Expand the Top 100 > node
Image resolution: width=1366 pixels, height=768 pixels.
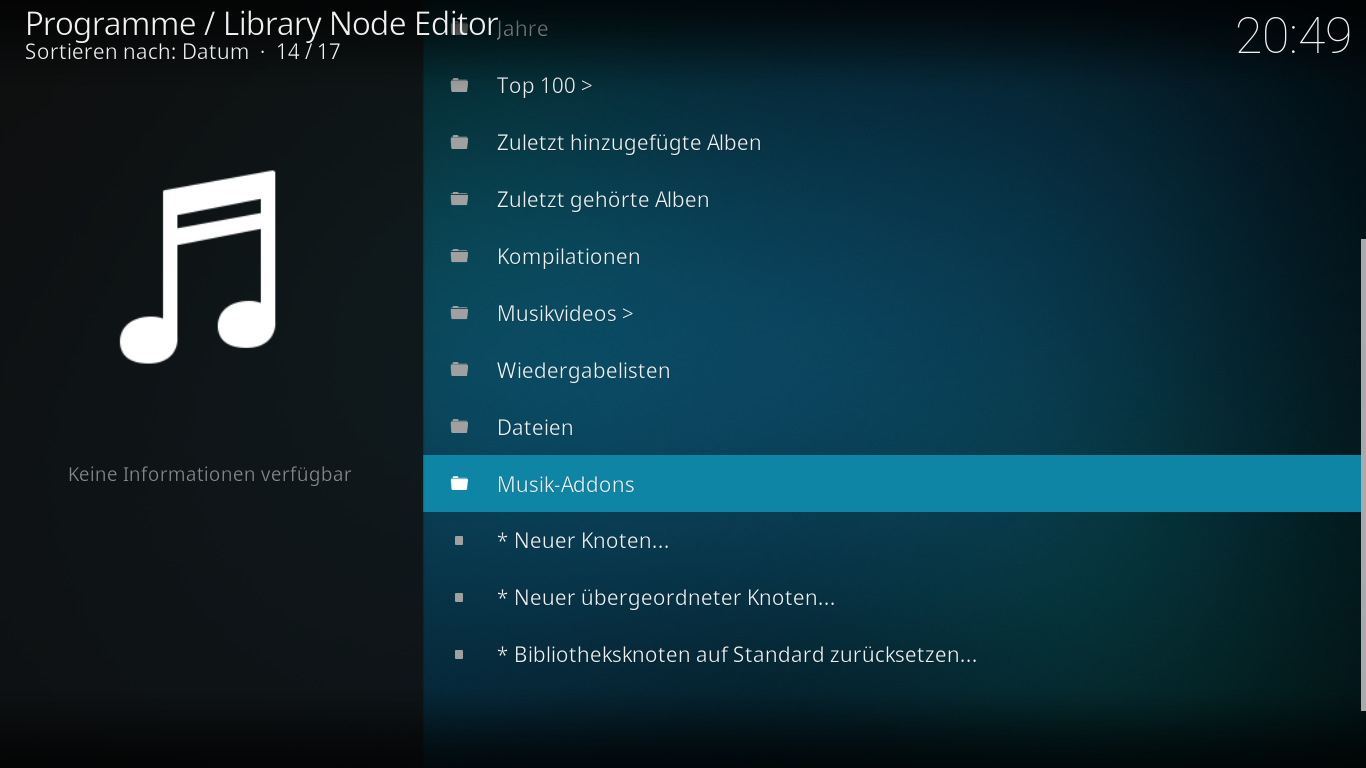[x=544, y=86]
